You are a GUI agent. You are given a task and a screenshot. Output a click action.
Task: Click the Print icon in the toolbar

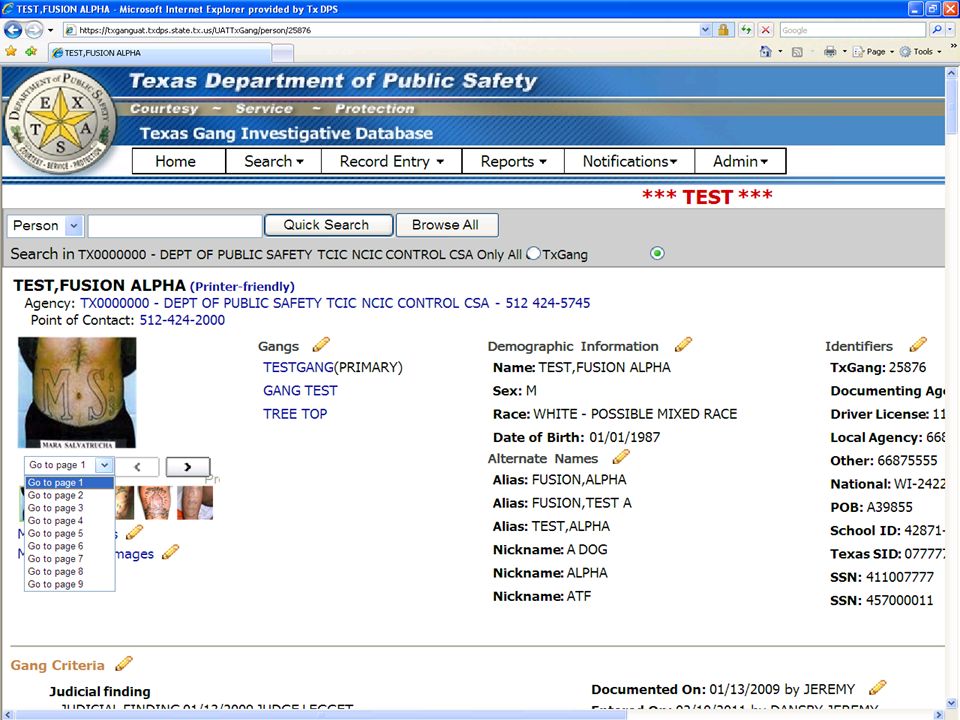click(830, 52)
